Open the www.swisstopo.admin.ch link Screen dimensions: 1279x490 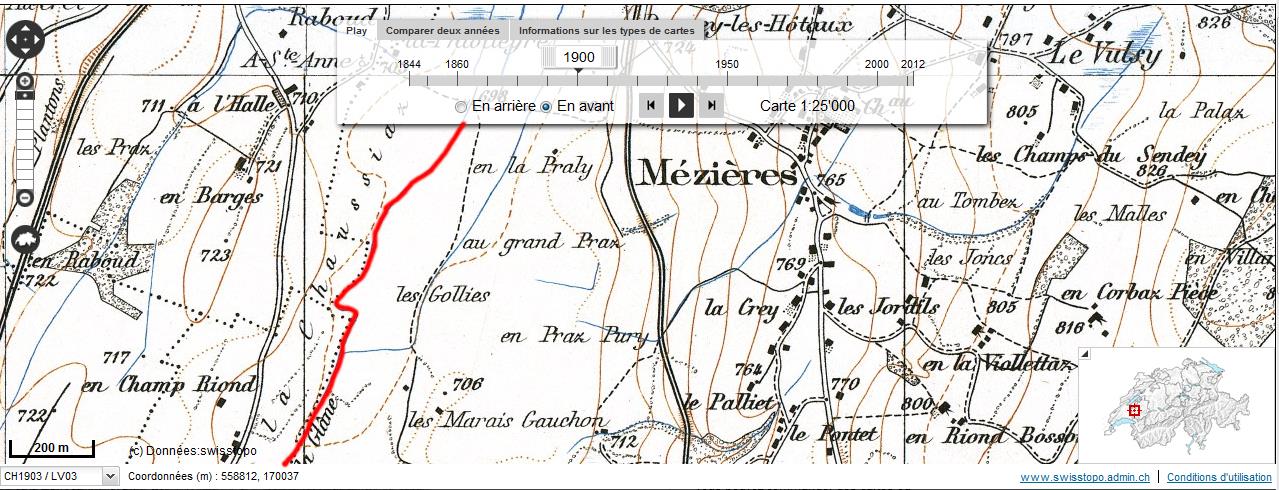pos(1085,478)
